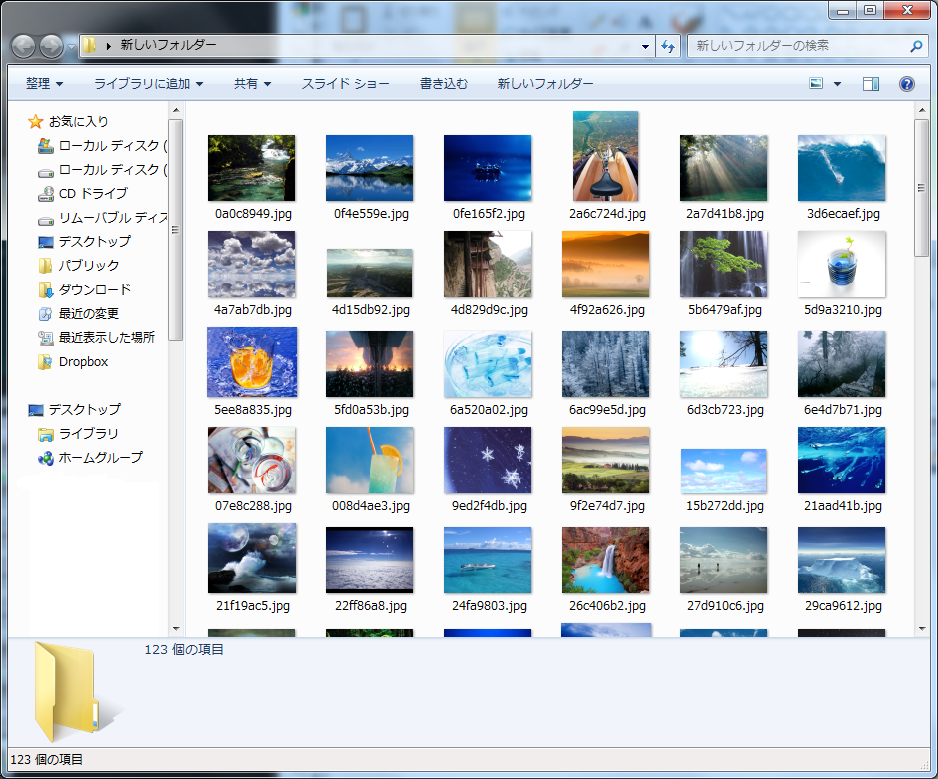The image size is (938, 779).
Task: Open the recent pages dropdown arrow
Action: [71, 47]
